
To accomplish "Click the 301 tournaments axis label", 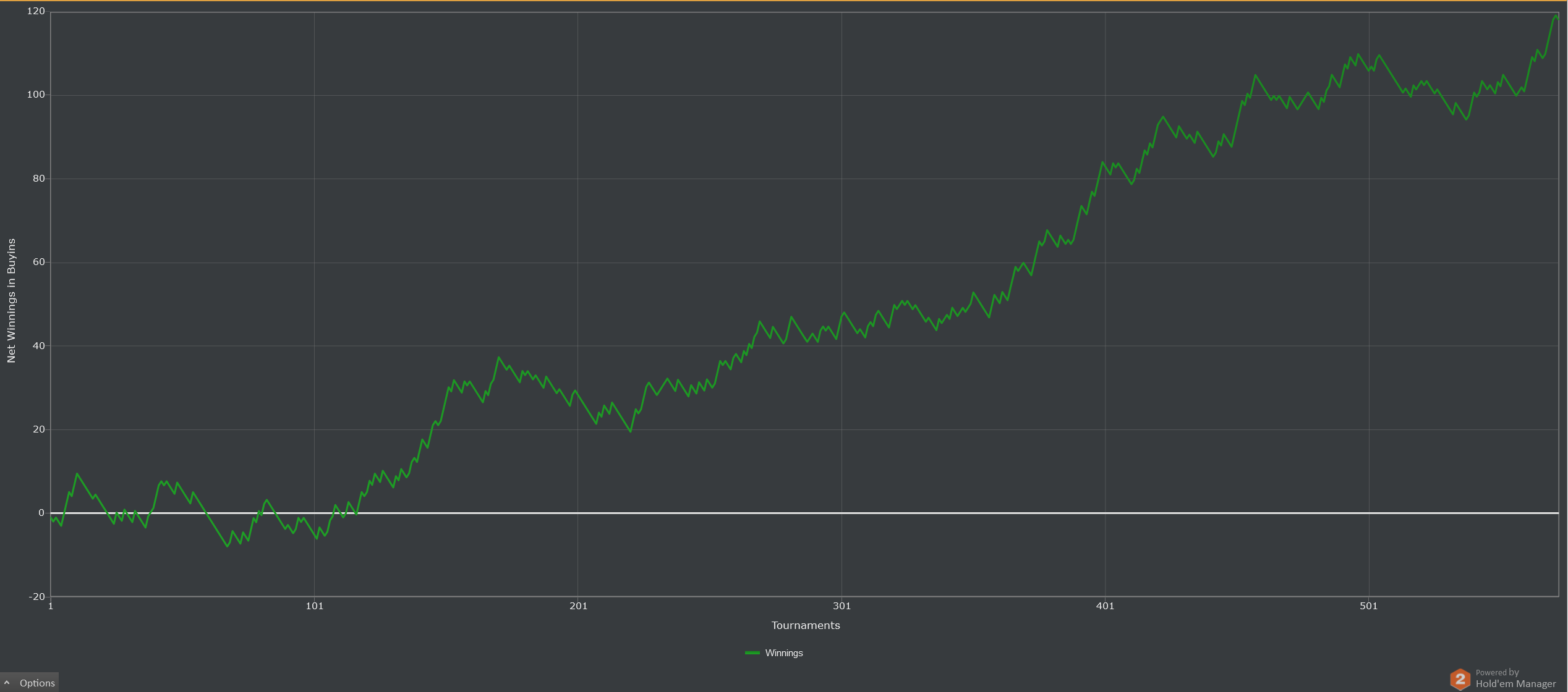I will 842,606.
